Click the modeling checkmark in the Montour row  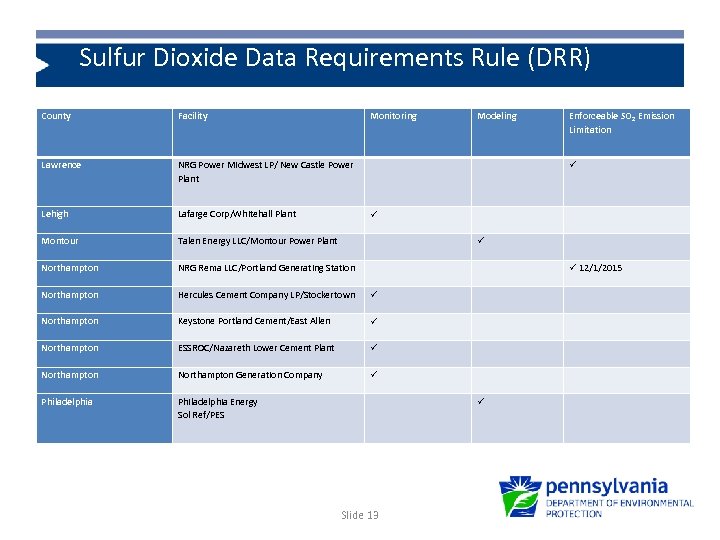(x=481, y=240)
